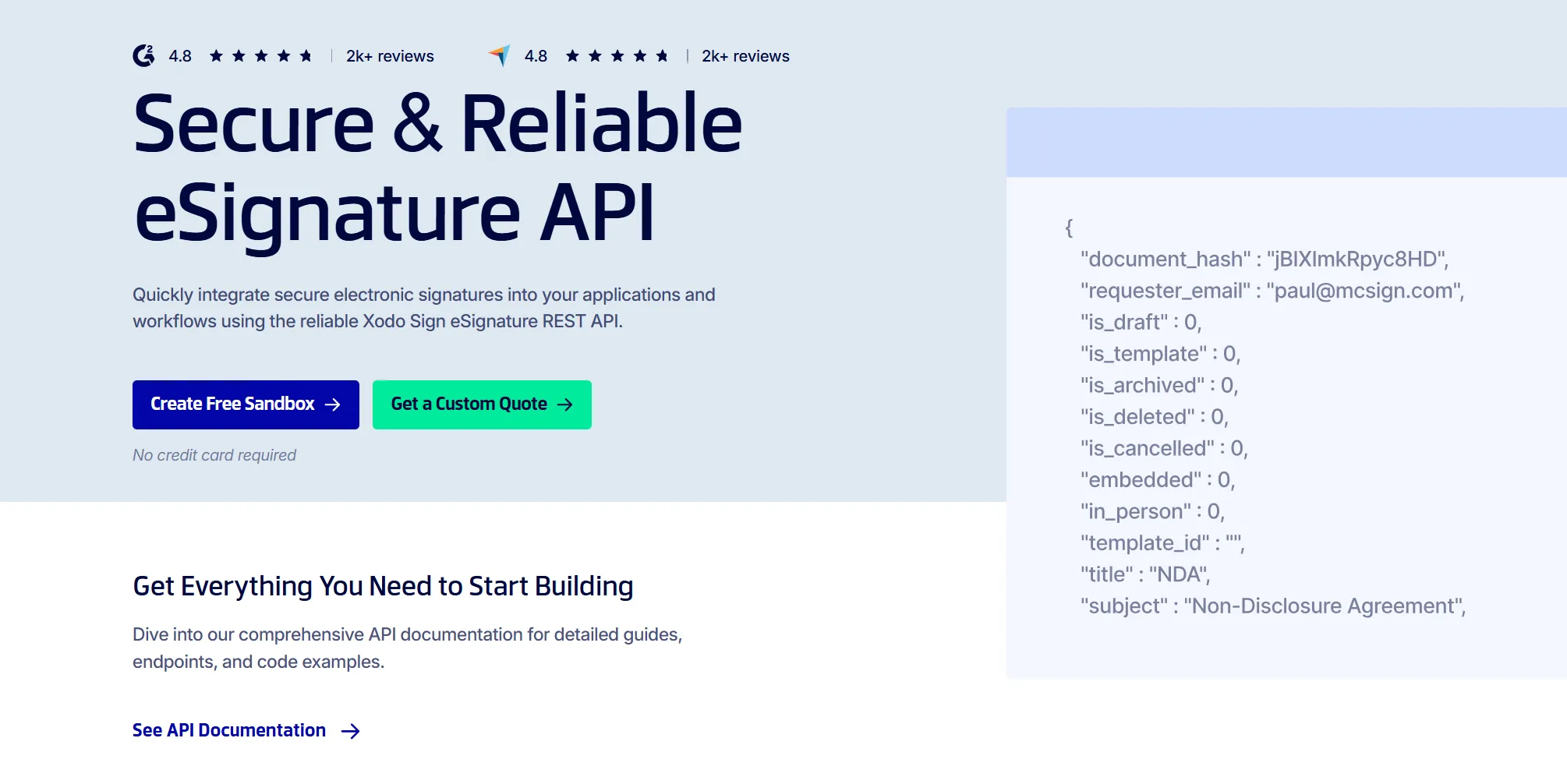Click the arrow on Get a Custom Quote
1567x784 pixels.
(x=565, y=404)
